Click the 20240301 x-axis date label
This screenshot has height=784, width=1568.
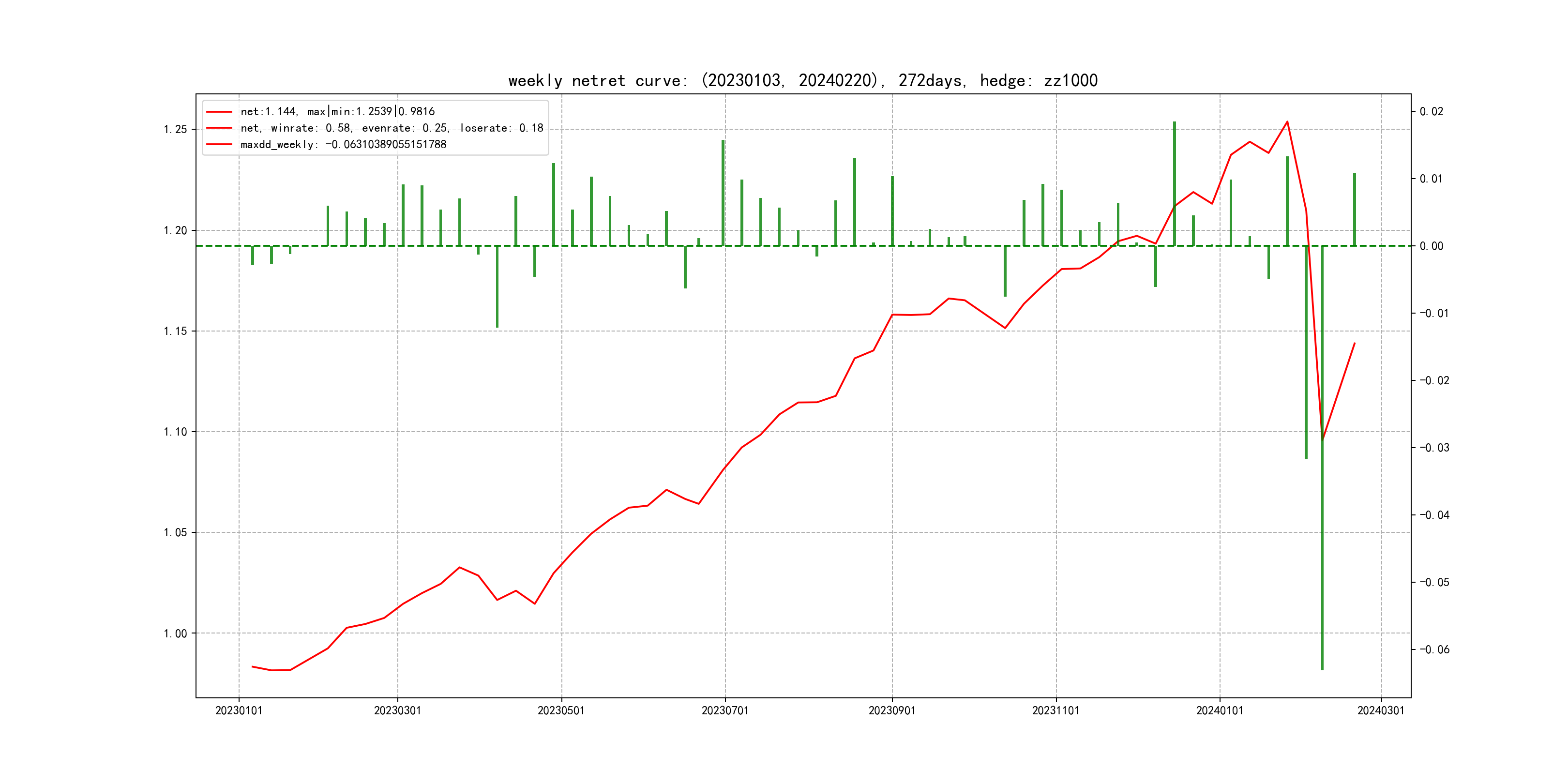pyautogui.click(x=1381, y=710)
